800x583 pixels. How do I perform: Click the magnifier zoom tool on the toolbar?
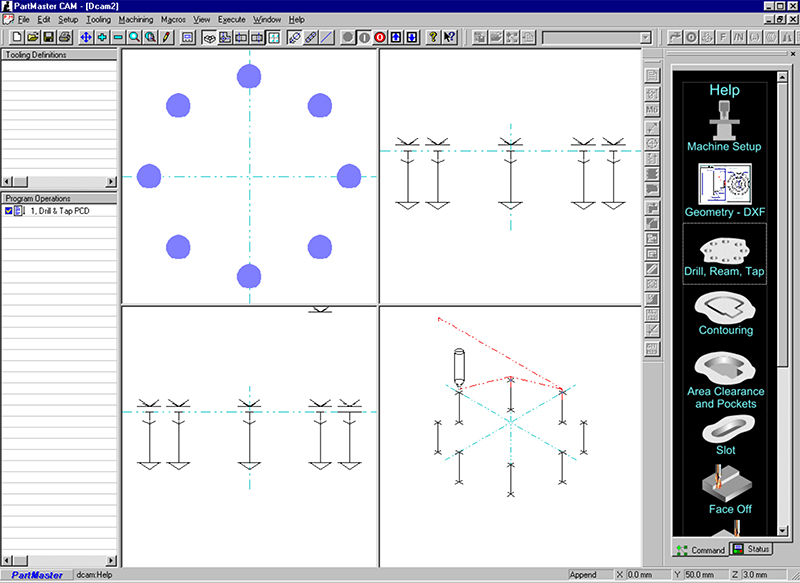click(x=132, y=38)
